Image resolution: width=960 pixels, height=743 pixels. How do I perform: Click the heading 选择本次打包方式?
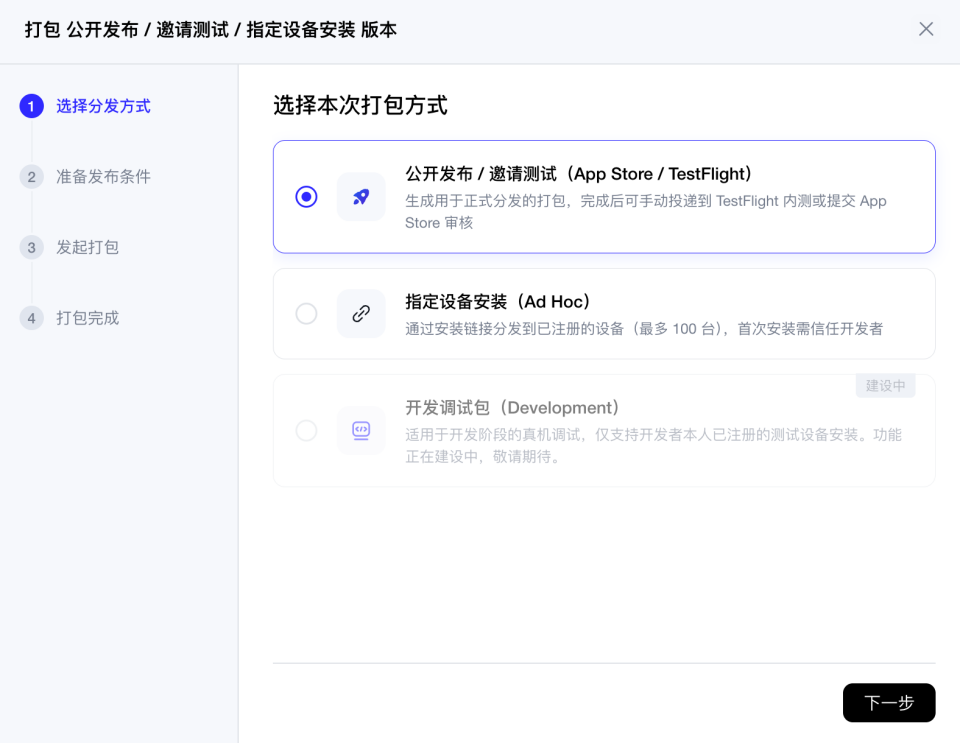tap(360, 105)
